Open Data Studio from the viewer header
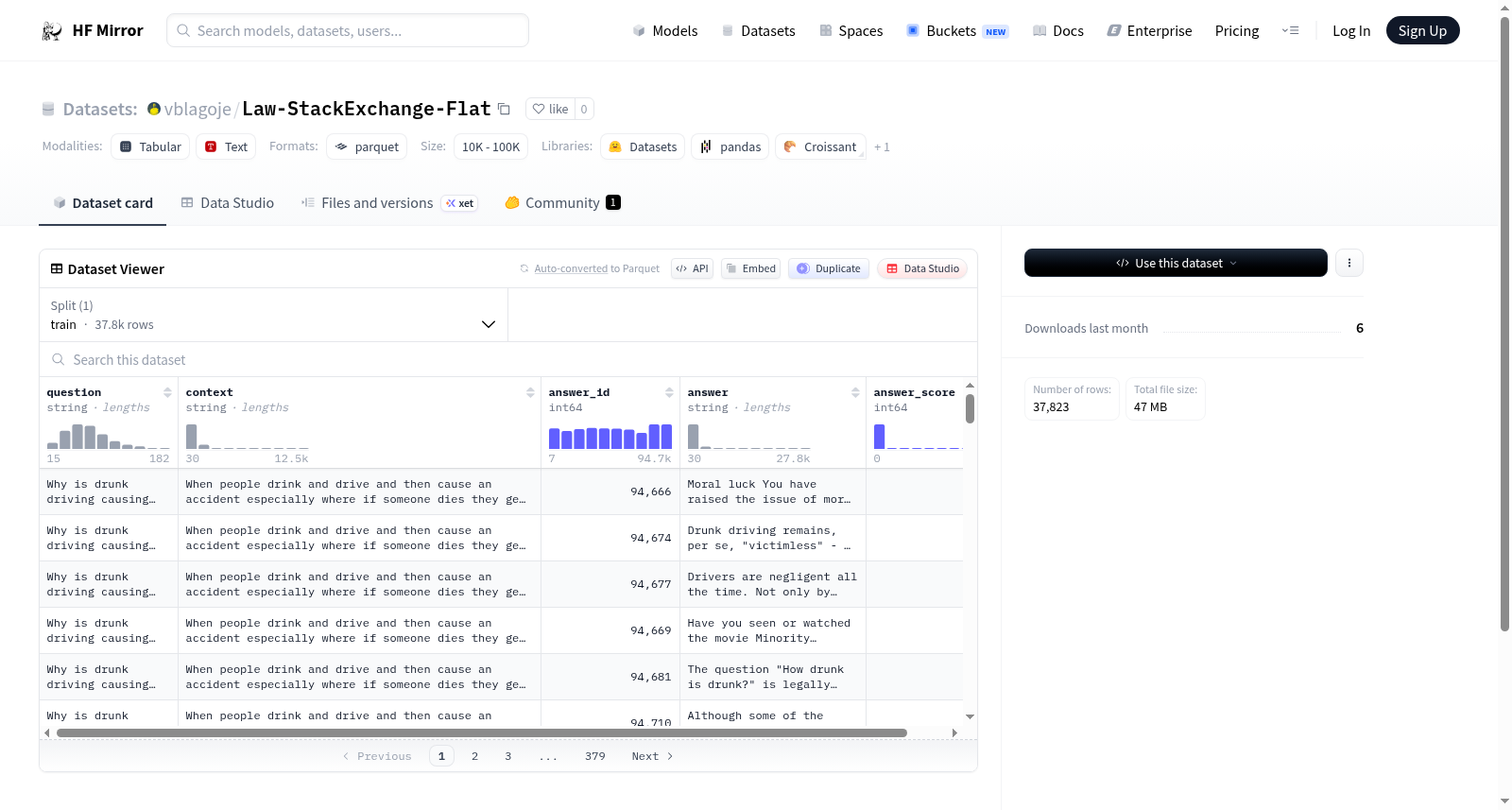The height and width of the screenshot is (810, 1512). 922,268
